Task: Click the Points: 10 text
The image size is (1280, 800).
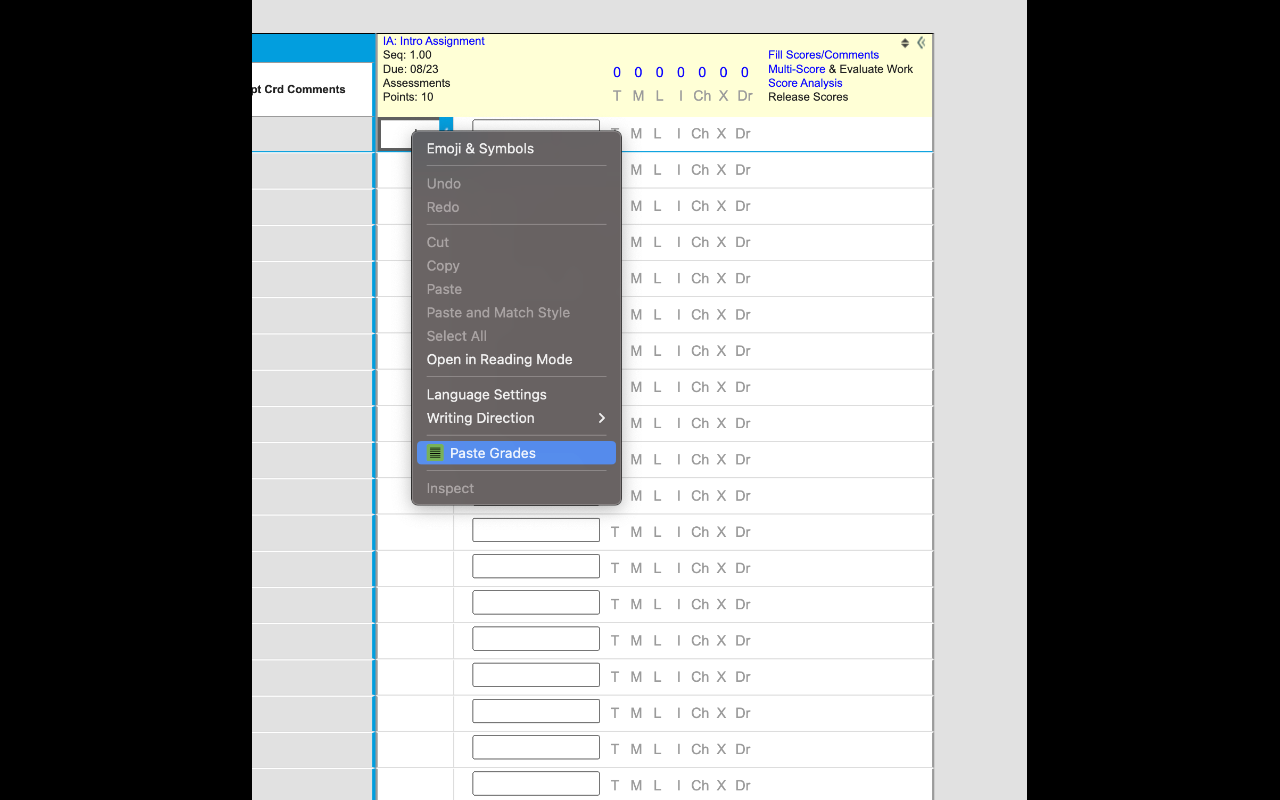Action: click(408, 97)
